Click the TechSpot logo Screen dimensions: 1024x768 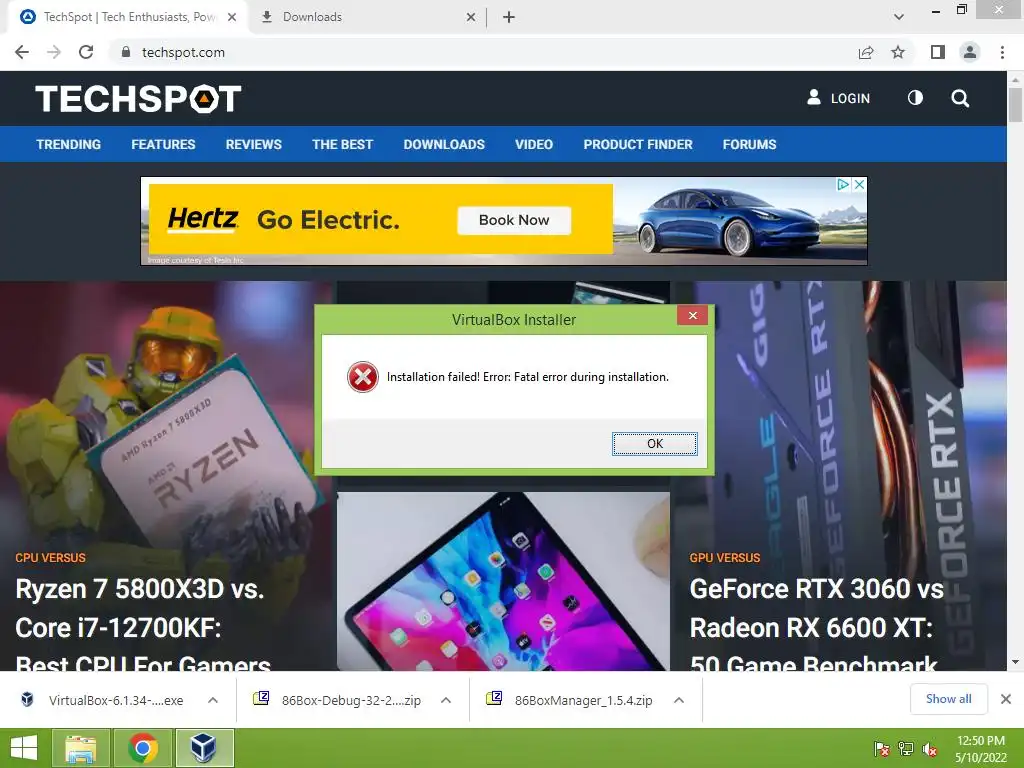(138, 99)
